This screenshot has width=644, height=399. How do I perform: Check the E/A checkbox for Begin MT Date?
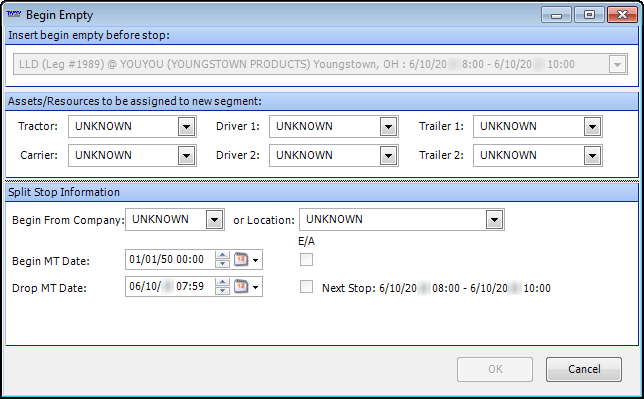[x=306, y=260]
